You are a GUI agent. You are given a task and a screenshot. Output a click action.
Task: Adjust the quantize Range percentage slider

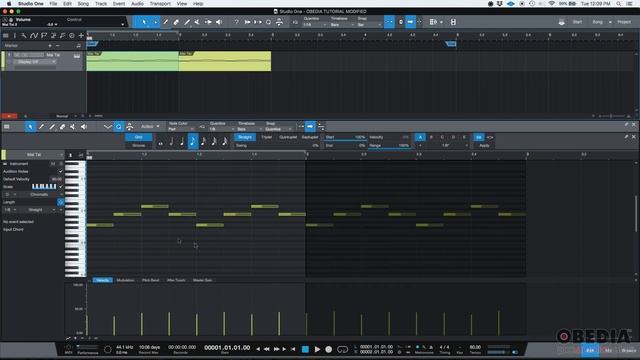(x=389, y=146)
